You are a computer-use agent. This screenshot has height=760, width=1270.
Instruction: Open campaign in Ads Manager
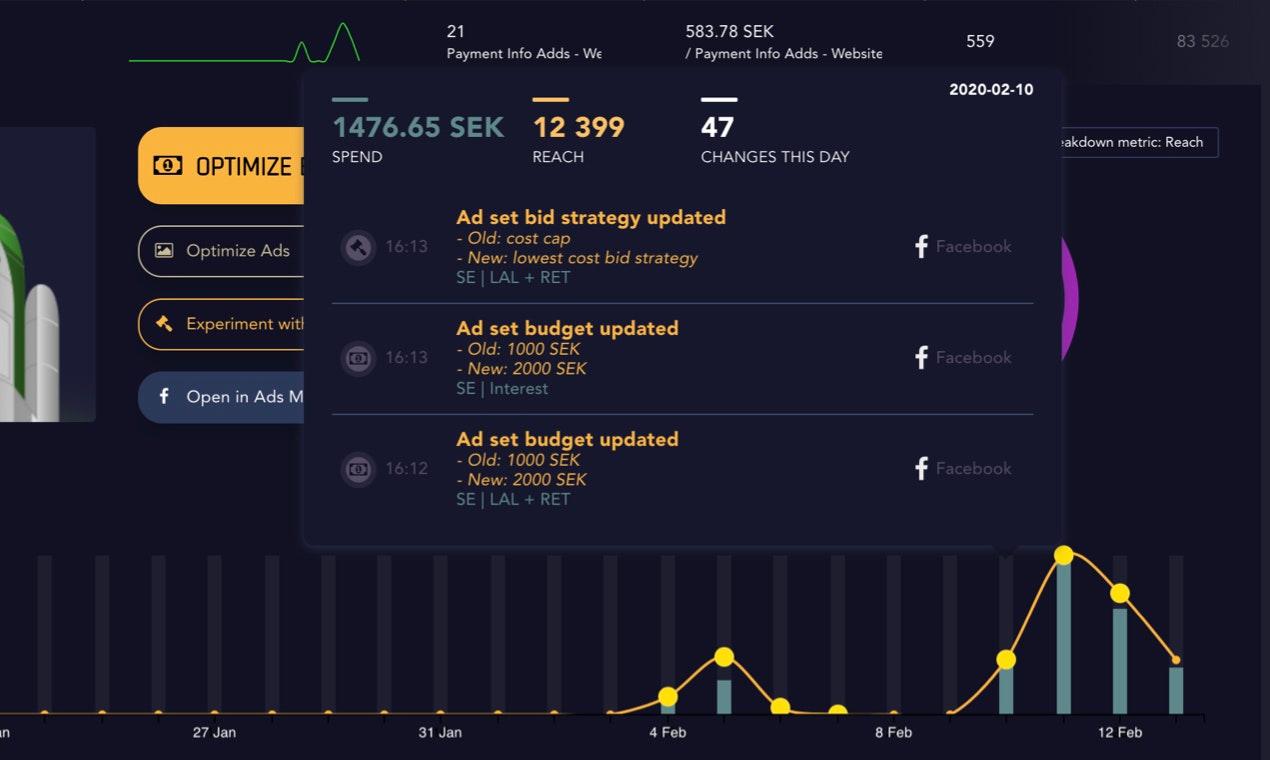click(x=221, y=397)
